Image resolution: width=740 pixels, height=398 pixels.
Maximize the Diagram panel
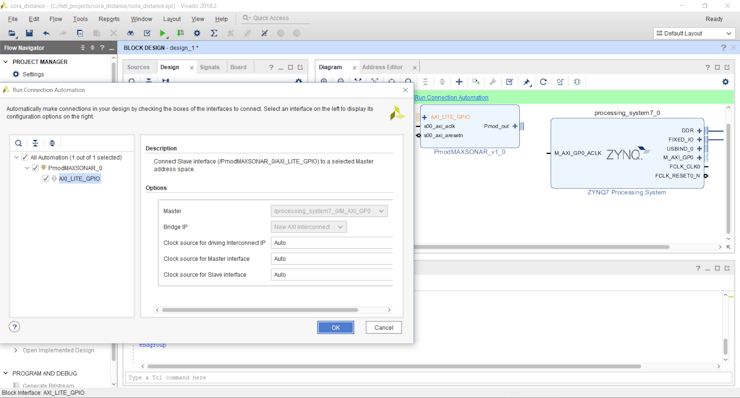[x=717, y=68]
